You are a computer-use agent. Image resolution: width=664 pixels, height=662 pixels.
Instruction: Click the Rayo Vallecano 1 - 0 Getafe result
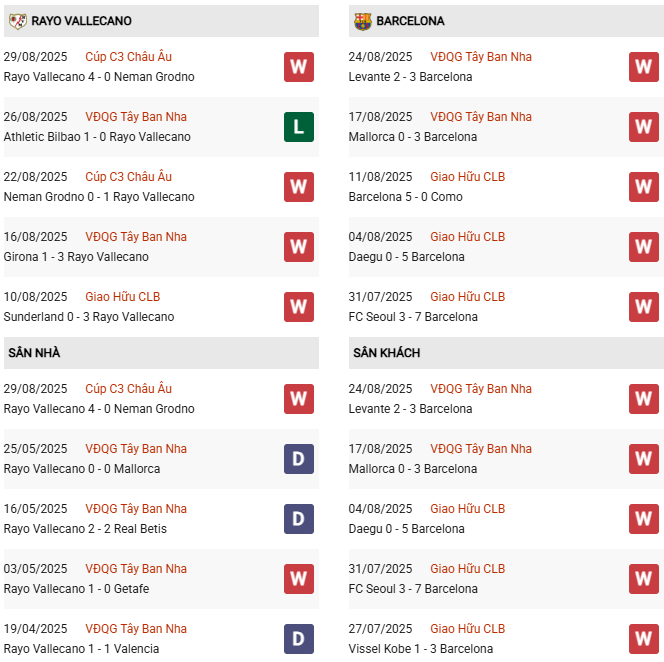click(x=76, y=589)
